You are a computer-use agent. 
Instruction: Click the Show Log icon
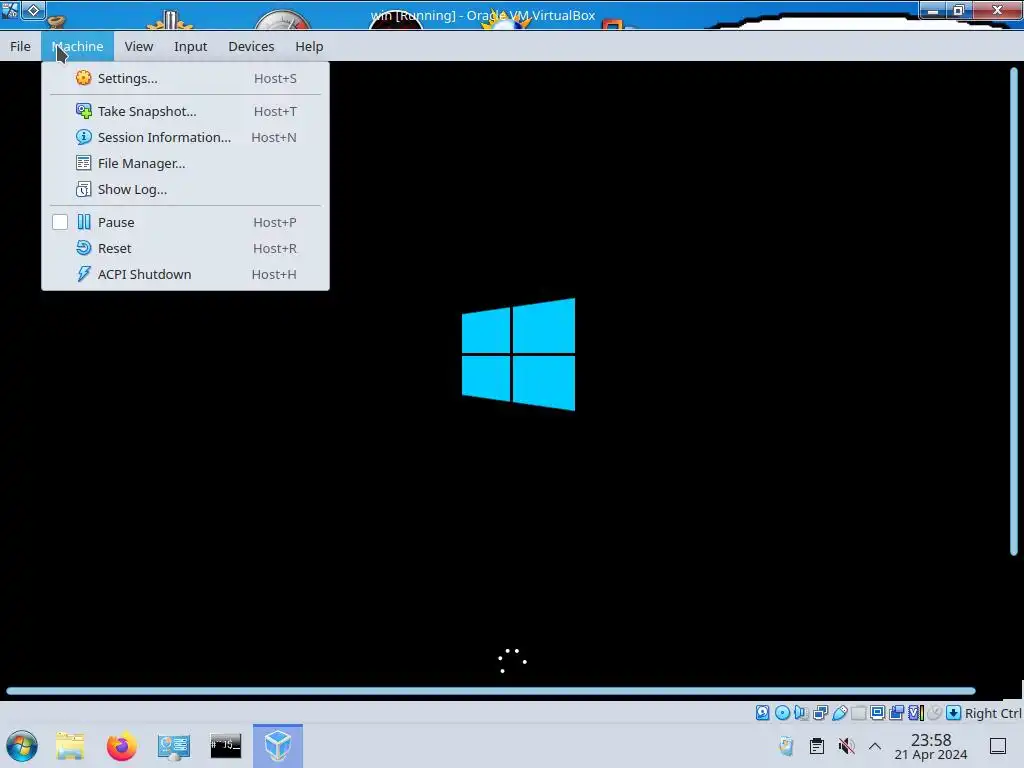[84, 189]
